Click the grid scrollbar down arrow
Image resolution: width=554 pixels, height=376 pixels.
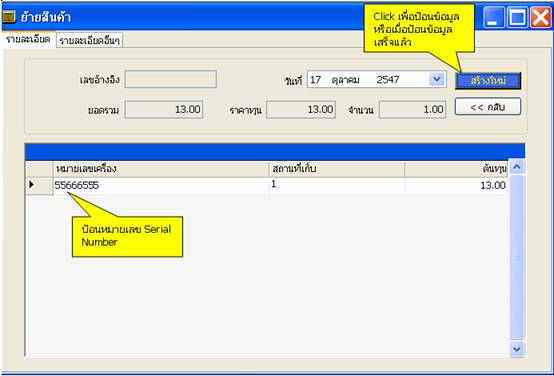click(517, 349)
